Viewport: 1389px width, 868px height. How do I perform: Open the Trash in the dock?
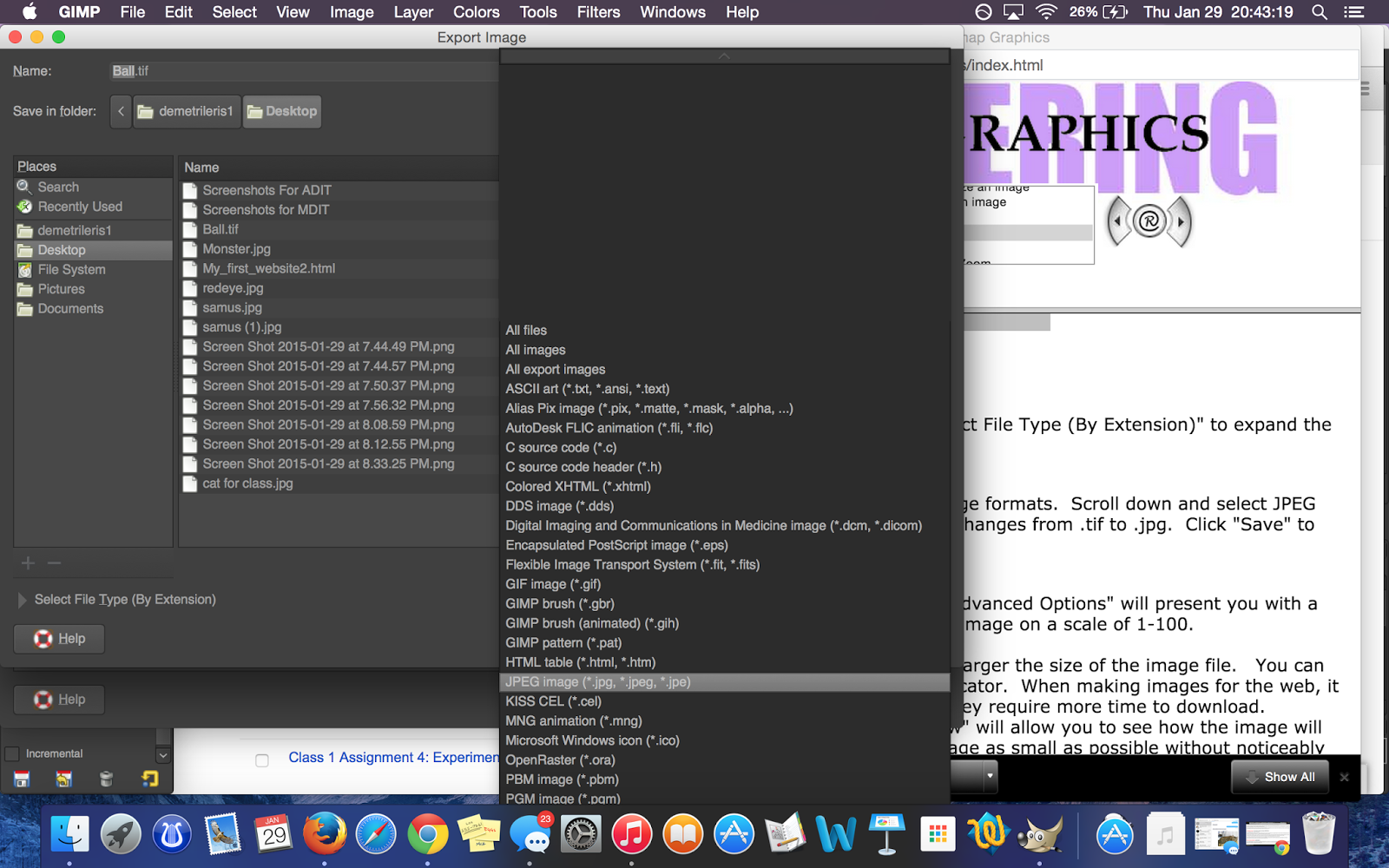1319,834
